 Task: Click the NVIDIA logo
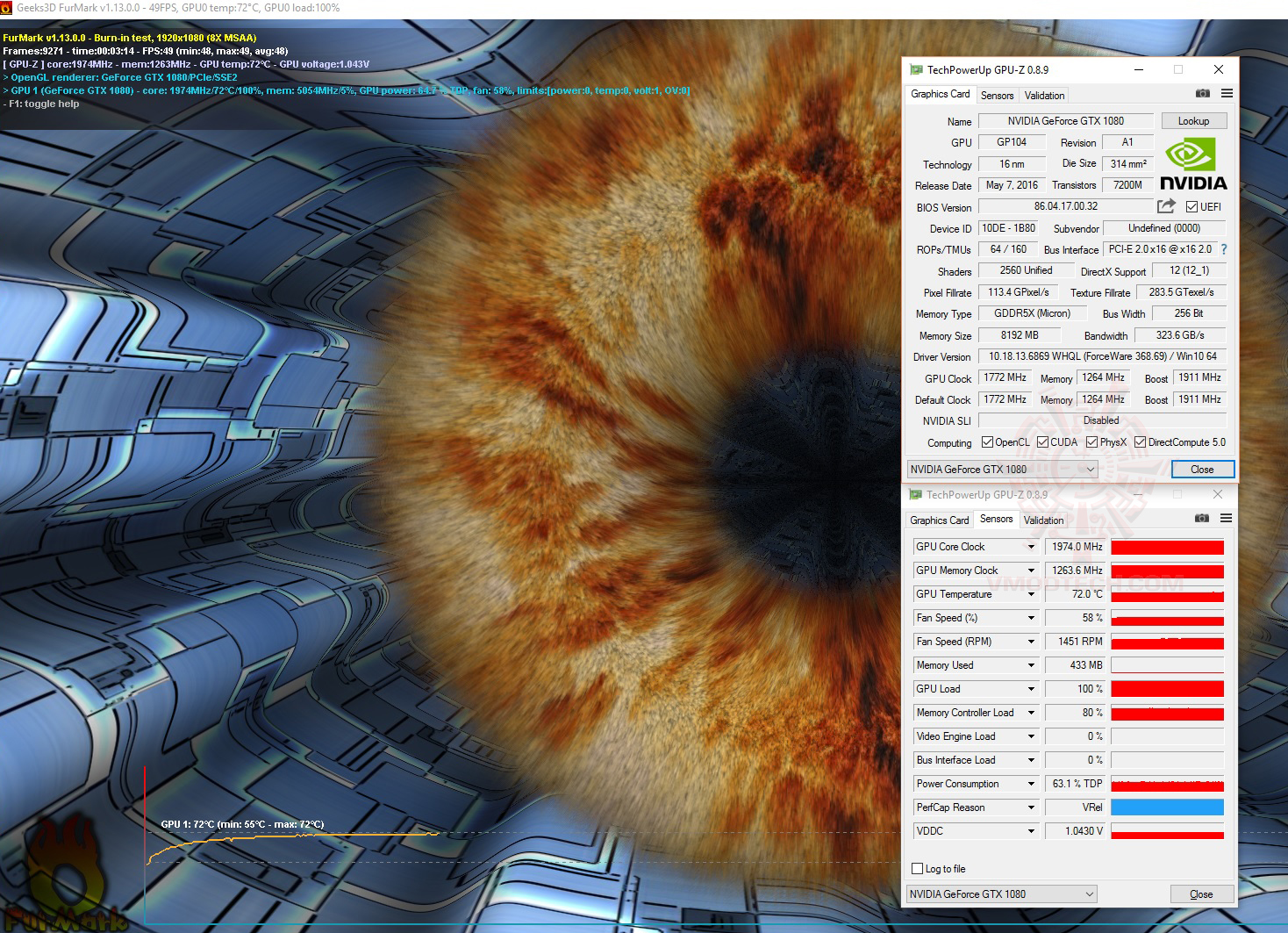coord(1193,164)
